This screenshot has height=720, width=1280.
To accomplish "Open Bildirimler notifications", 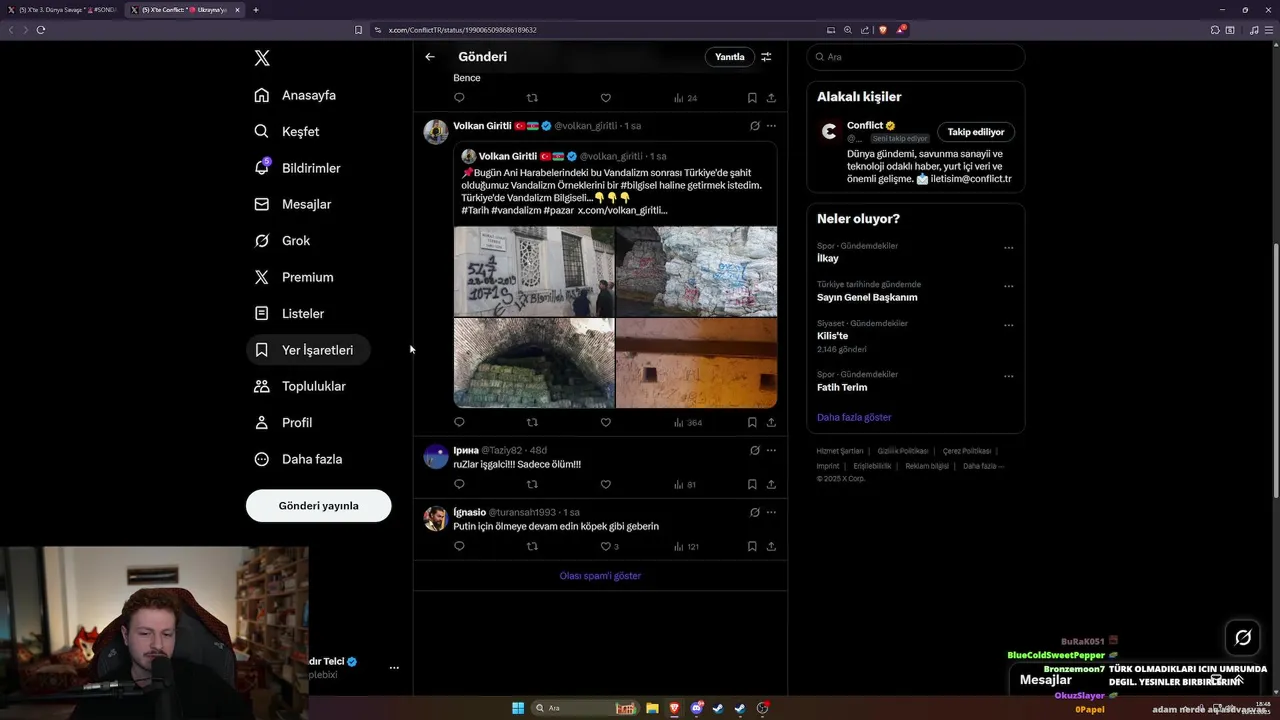I will 297,168.
